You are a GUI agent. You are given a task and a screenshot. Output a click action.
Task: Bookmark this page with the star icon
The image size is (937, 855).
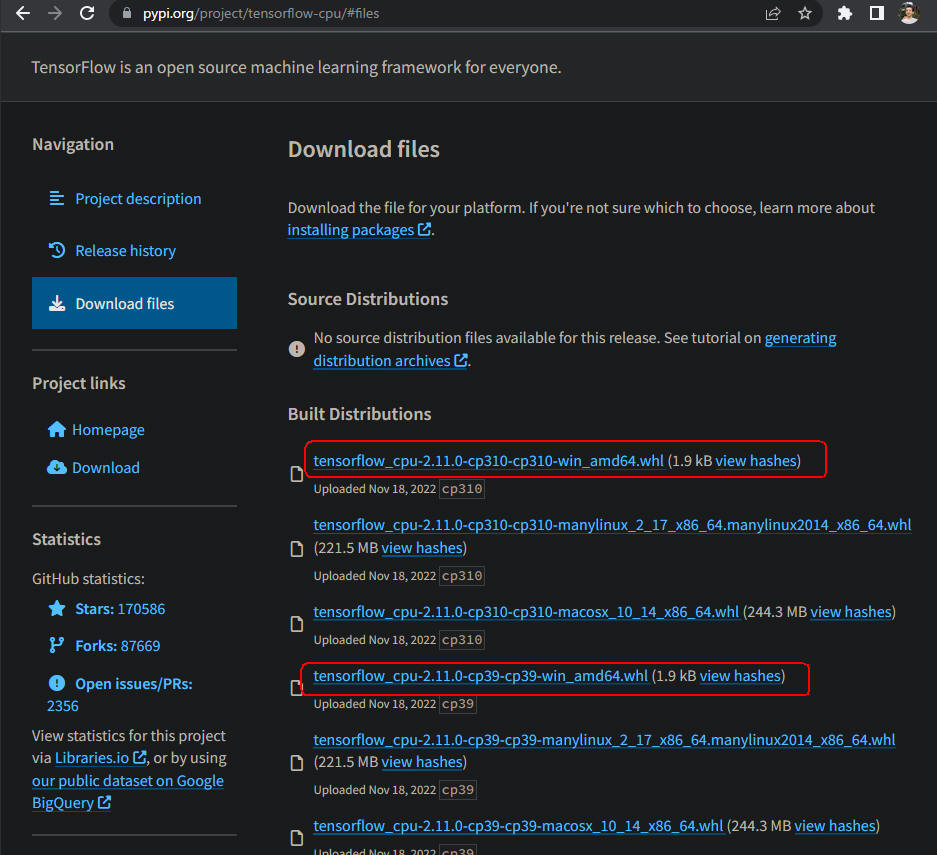coord(805,13)
